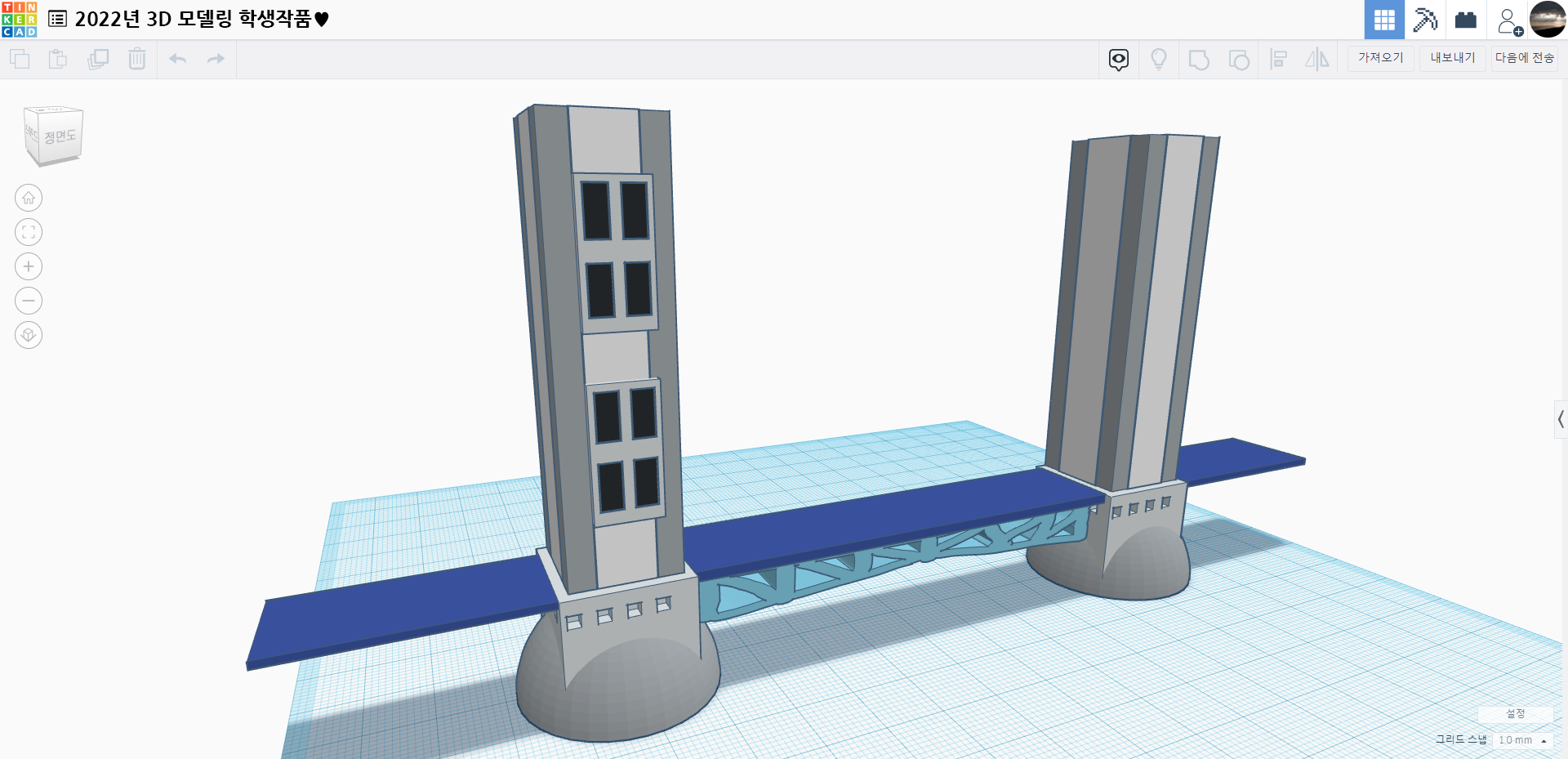Click the 정면도 face of view cube
This screenshot has height=759, width=1568.
pyautogui.click(x=60, y=136)
